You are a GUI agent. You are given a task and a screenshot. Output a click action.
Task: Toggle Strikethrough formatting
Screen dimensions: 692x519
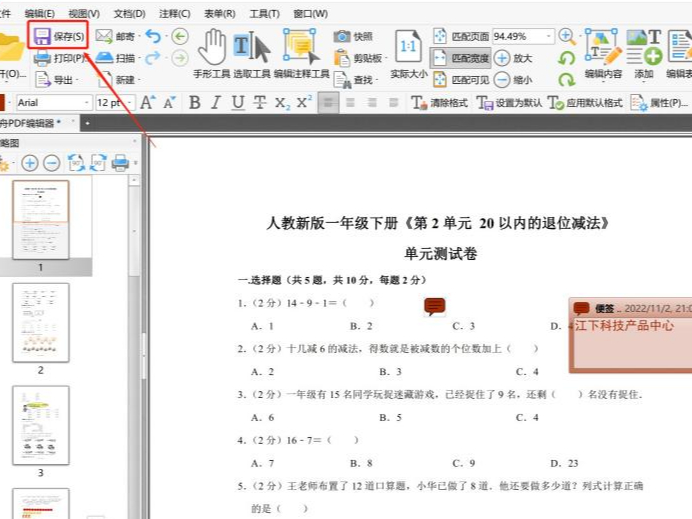coord(260,102)
